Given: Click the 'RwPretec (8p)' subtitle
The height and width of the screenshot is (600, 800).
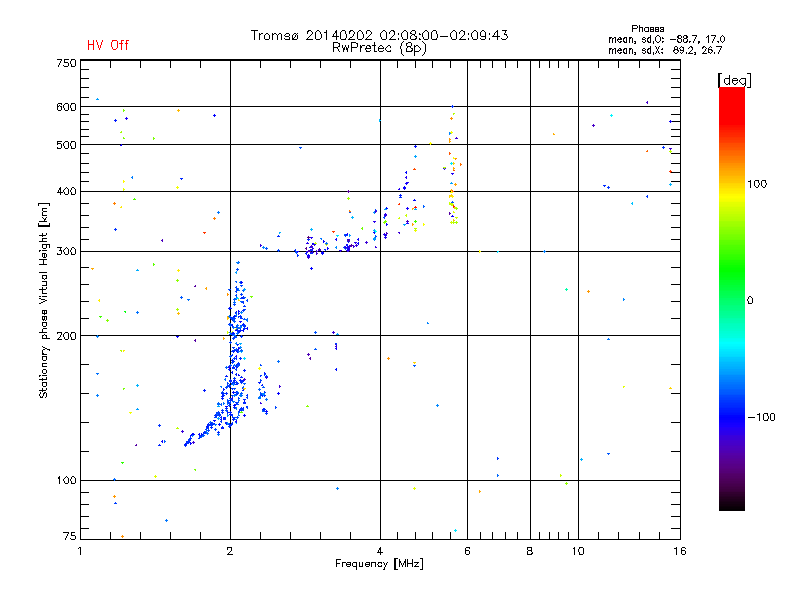Looking at the screenshot, I should point(379,48).
